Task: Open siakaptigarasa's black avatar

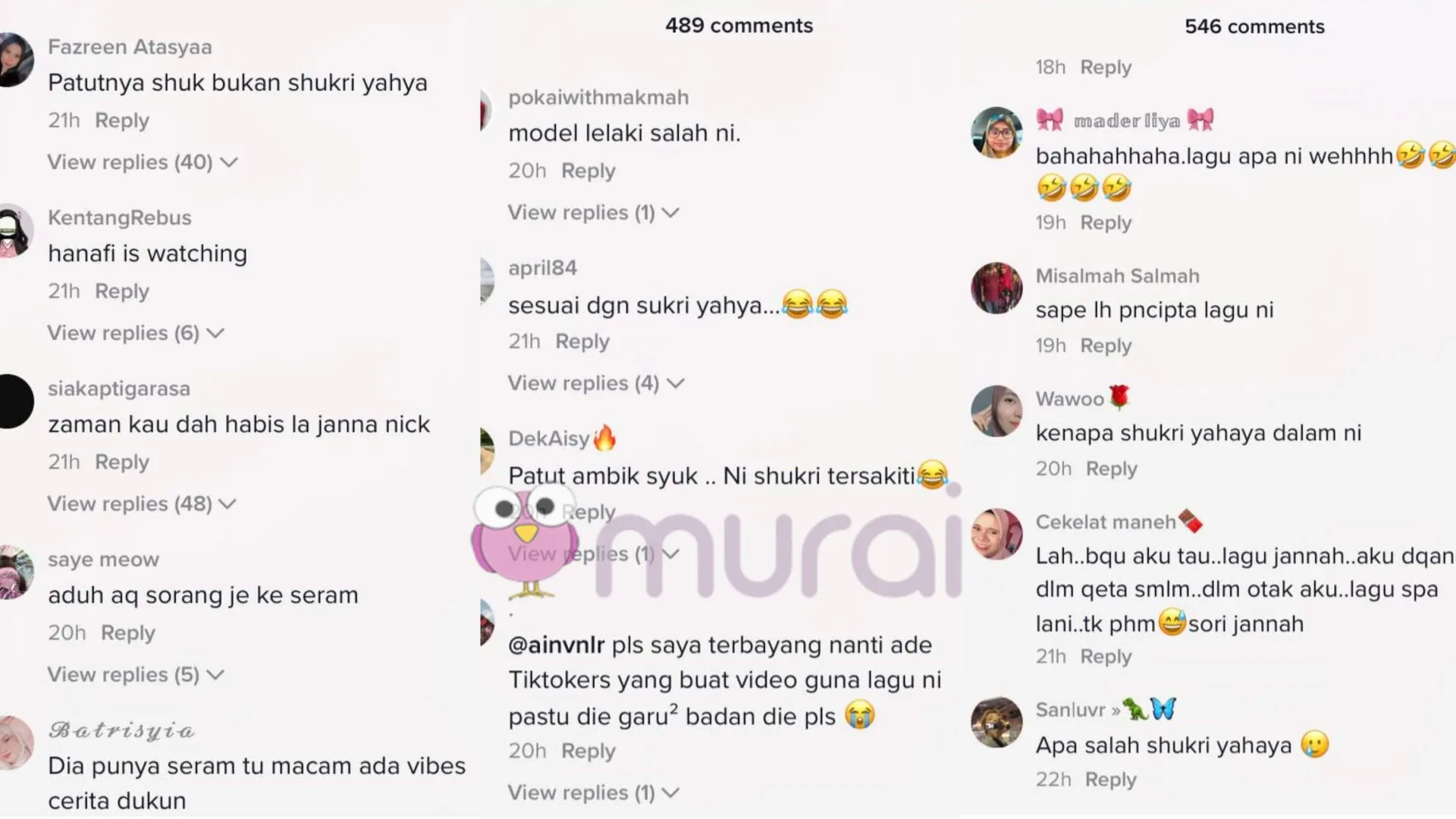Action: click(15, 401)
